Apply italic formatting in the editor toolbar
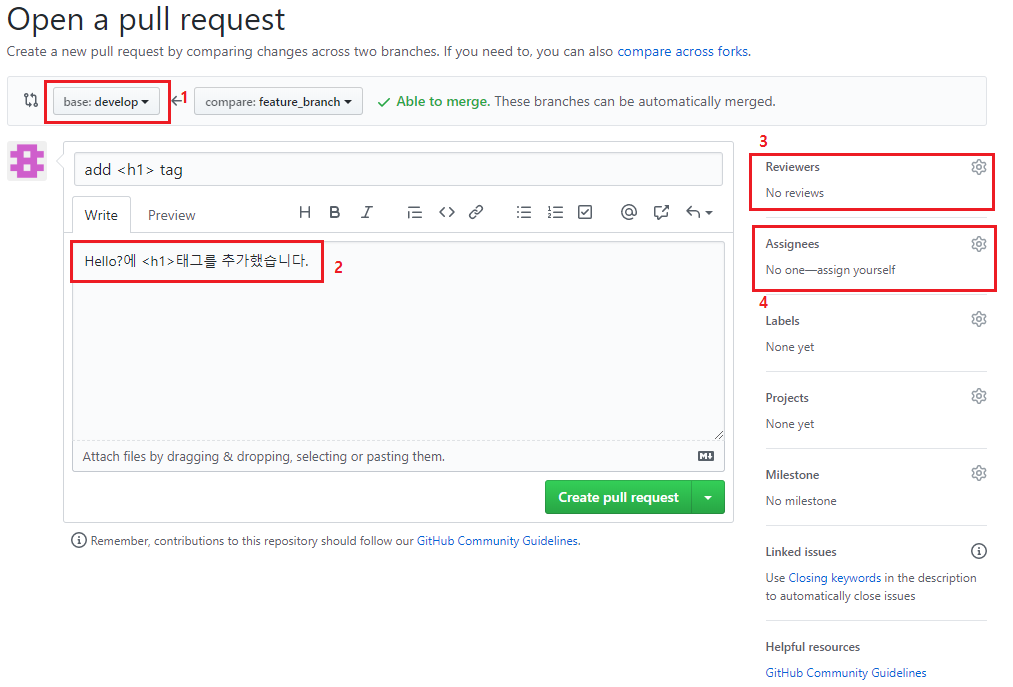1013x687 pixels. (x=366, y=212)
